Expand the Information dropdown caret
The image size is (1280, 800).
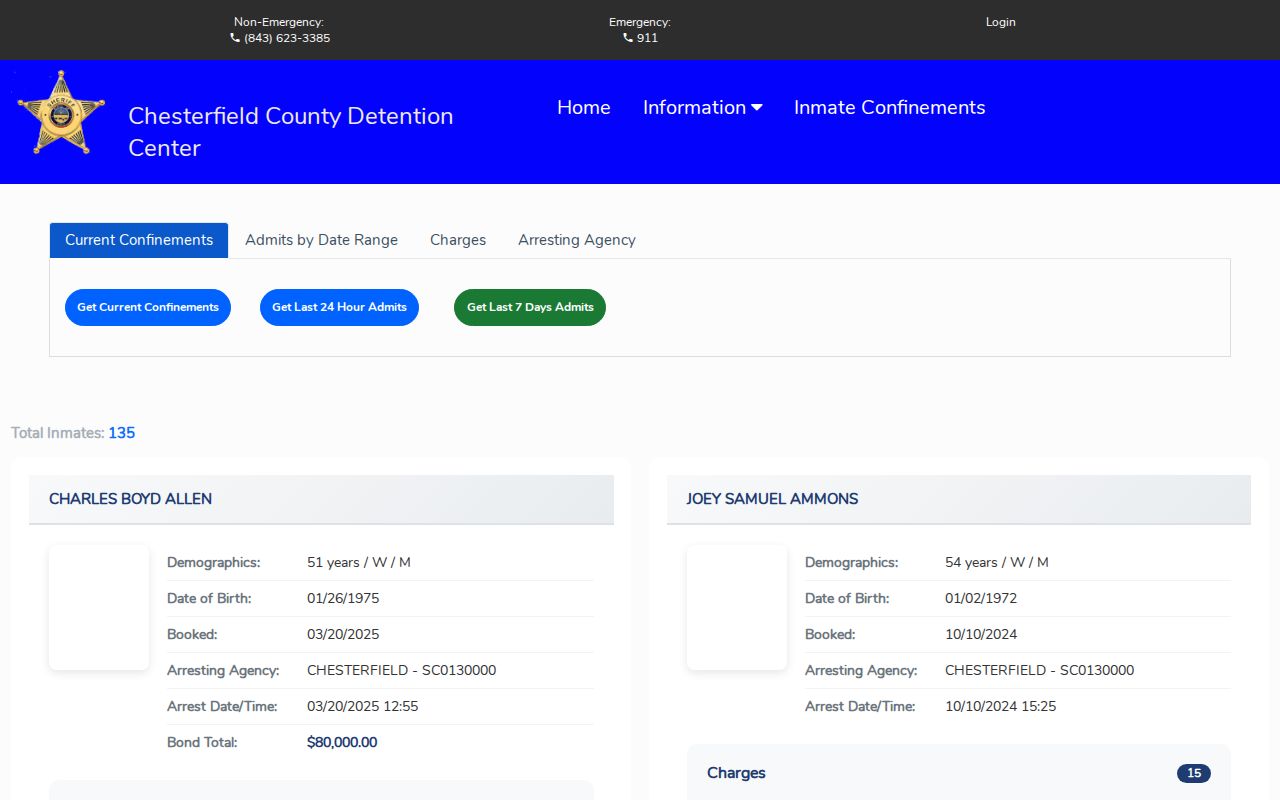coord(757,108)
